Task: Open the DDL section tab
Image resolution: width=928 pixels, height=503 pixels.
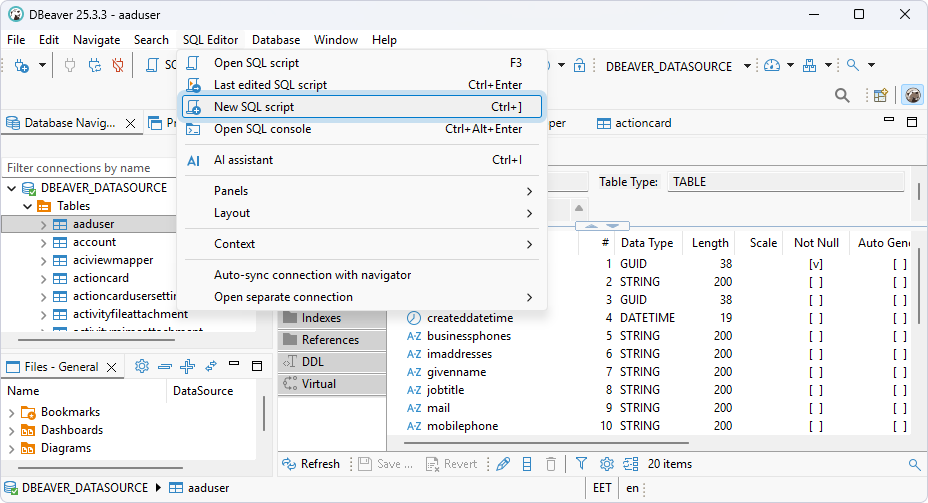Action: (x=332, y=362)
